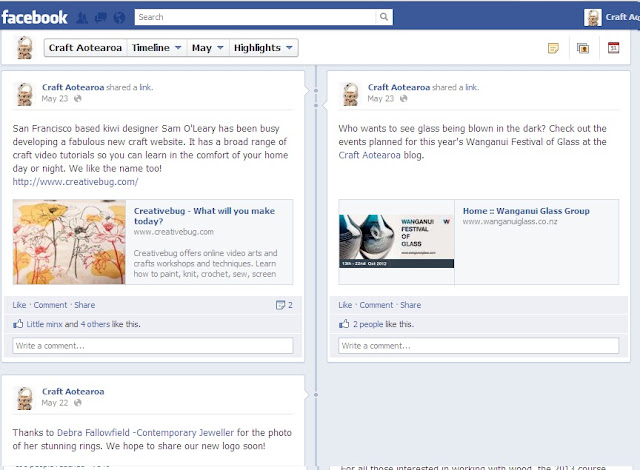Click comment box under Wanganui Glass post
640x470 pixels.
click(478, 346)
